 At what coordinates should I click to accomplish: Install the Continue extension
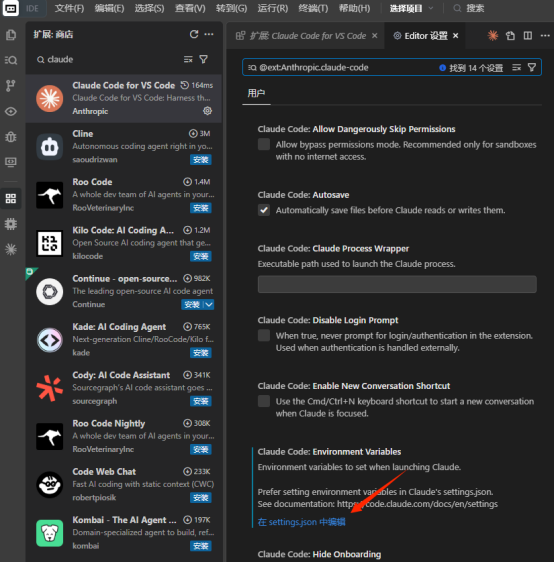tap(192, 304)
